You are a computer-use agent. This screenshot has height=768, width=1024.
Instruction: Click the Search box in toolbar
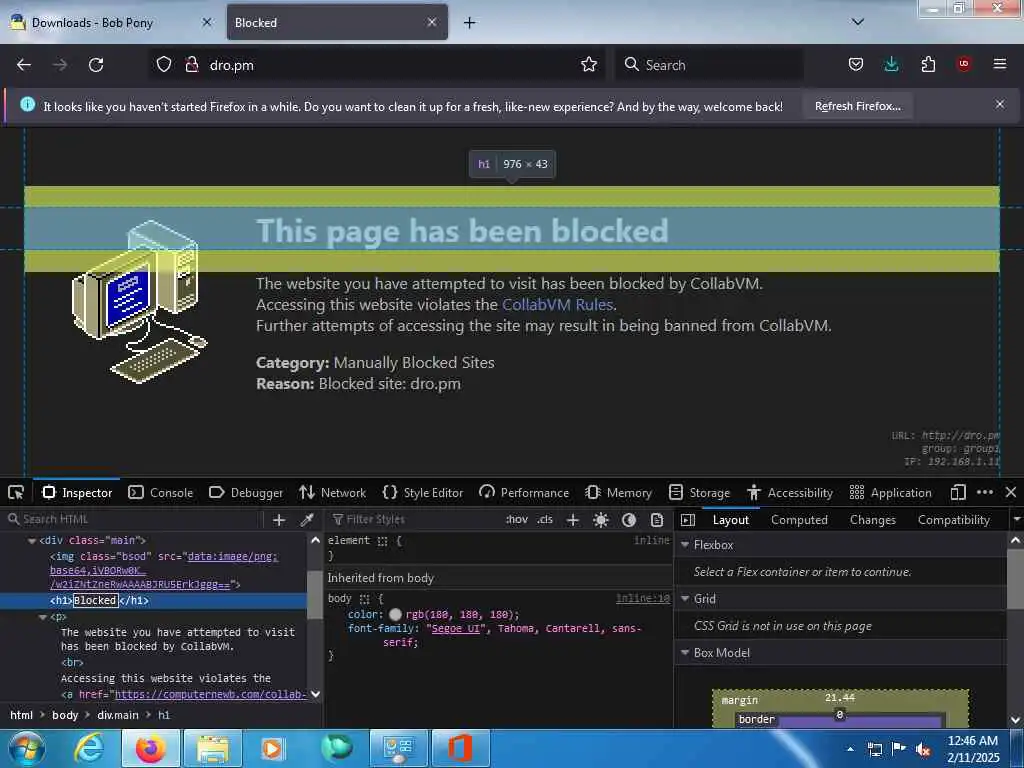tap(709, 65)
